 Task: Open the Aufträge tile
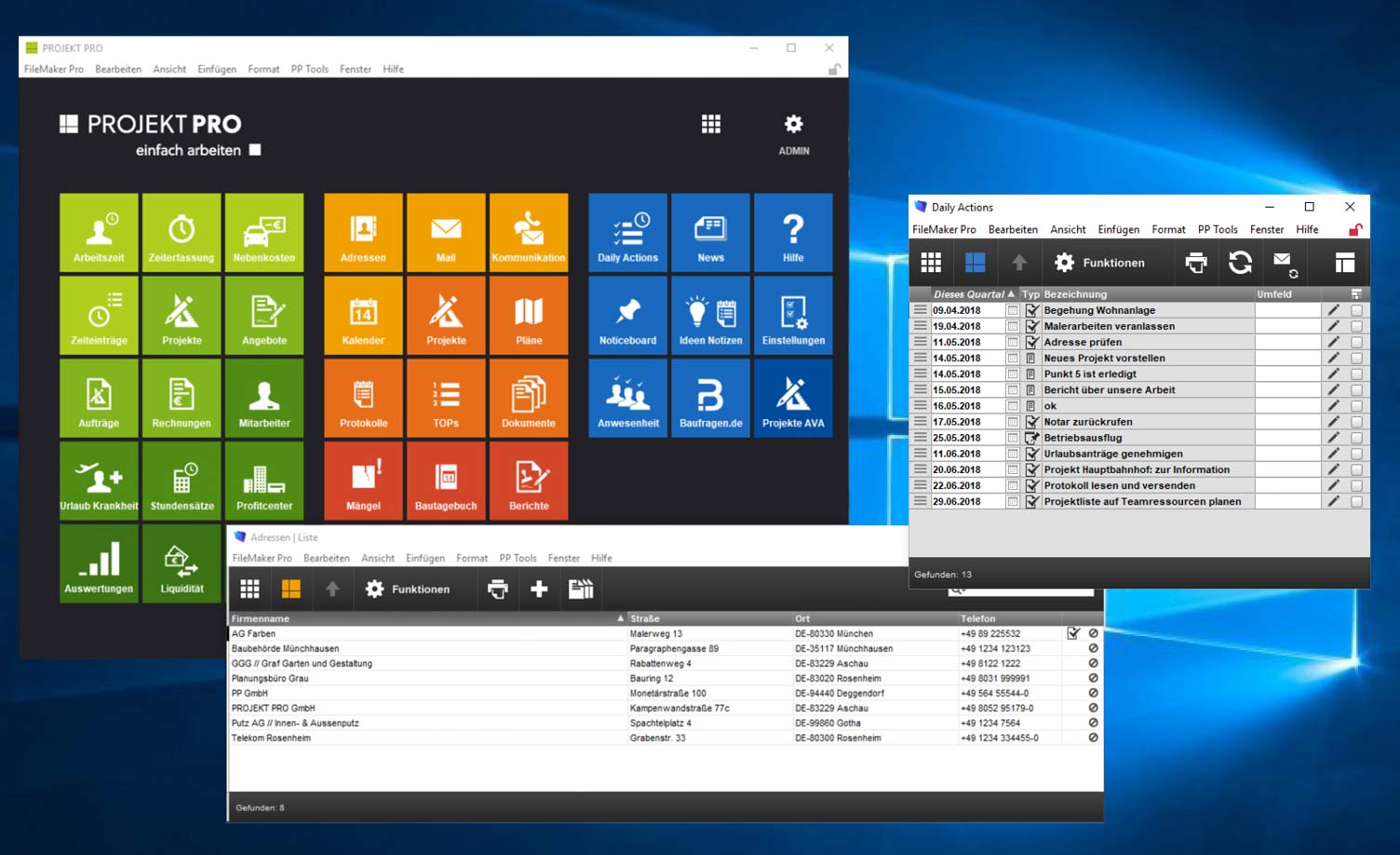coord(99,399)
